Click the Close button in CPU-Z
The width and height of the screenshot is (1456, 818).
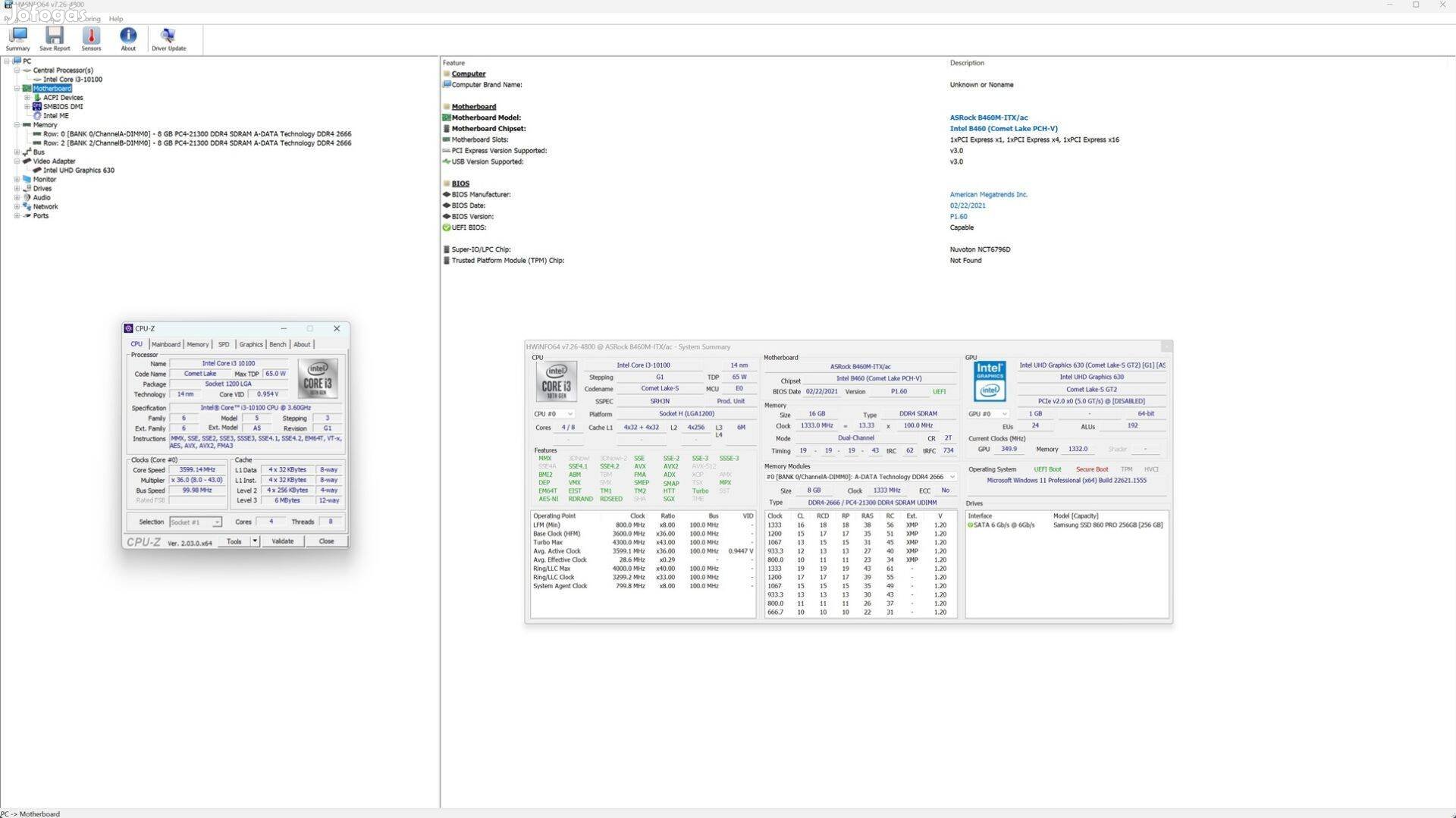[326, 541]
